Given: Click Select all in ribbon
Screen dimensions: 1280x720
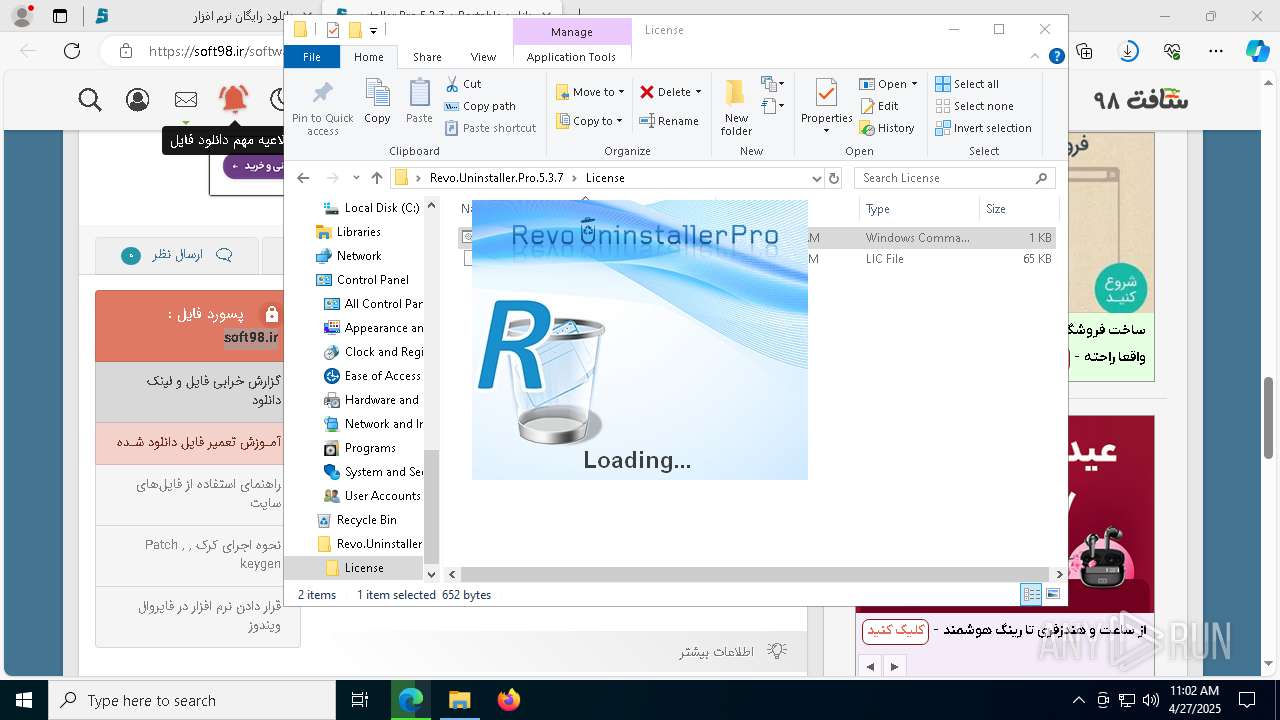Looking at the screenshot, I should (x=967, y=84).
